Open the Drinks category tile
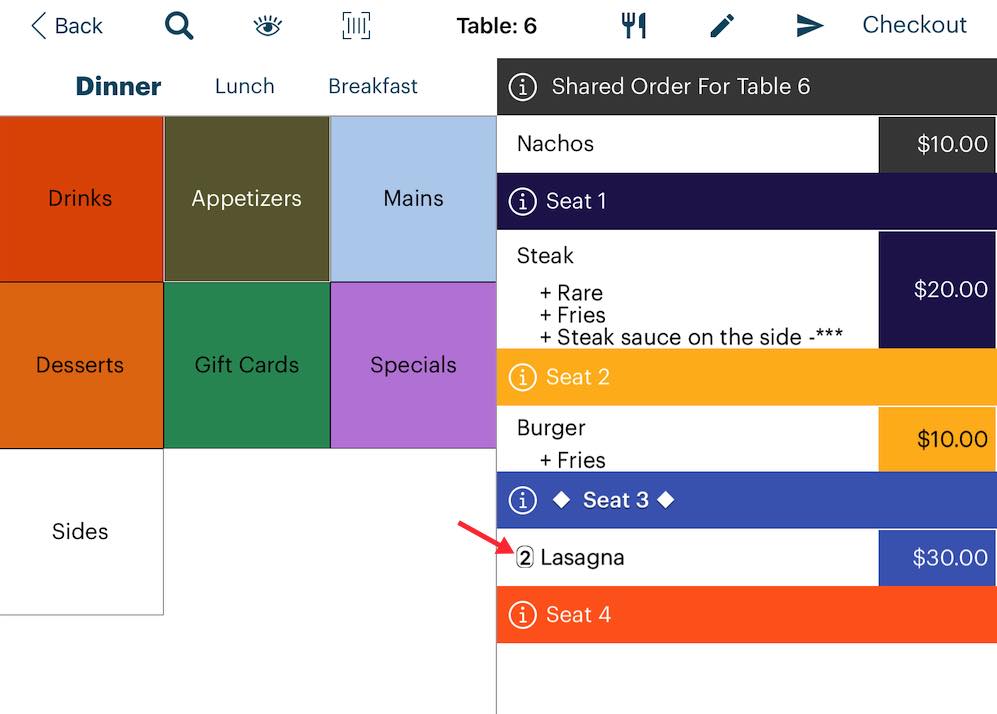The height and width of the screenshot is (714, 997). [81, 199]
